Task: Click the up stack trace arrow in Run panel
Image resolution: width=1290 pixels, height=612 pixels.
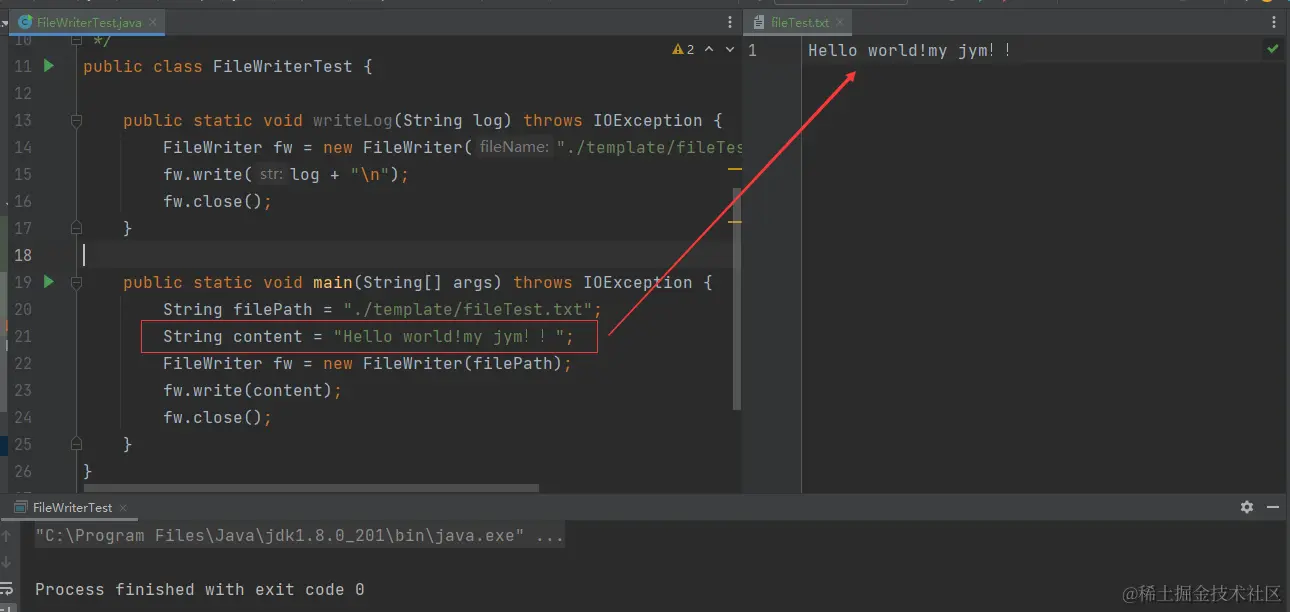Action: pyautogui.click(x=8, y=535)
